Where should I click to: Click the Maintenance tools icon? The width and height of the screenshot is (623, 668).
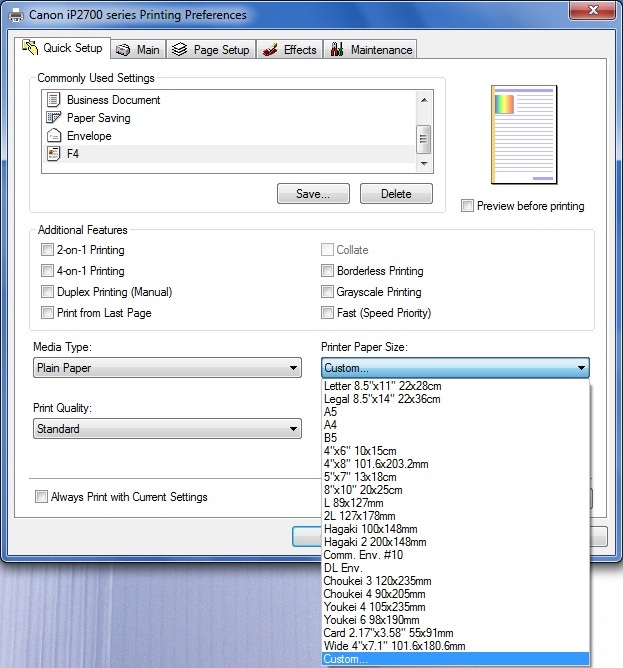[337, 49]
